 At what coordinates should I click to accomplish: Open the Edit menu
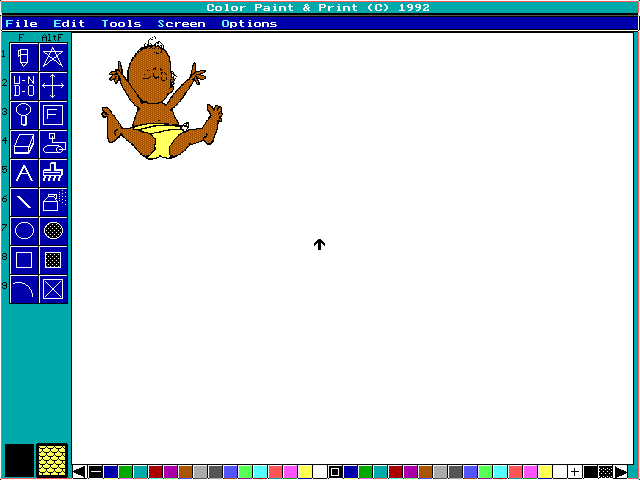(x=69, y=24)
